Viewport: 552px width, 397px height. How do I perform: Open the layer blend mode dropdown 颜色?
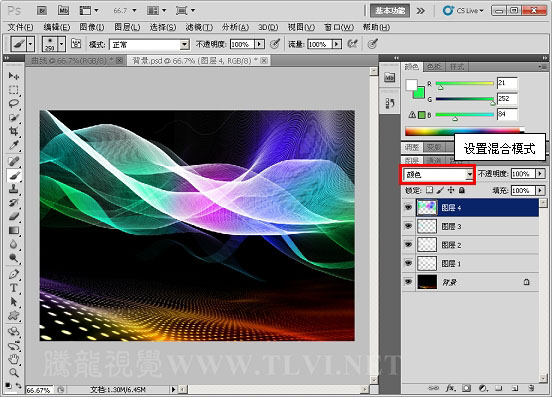(x=438, y=174)
